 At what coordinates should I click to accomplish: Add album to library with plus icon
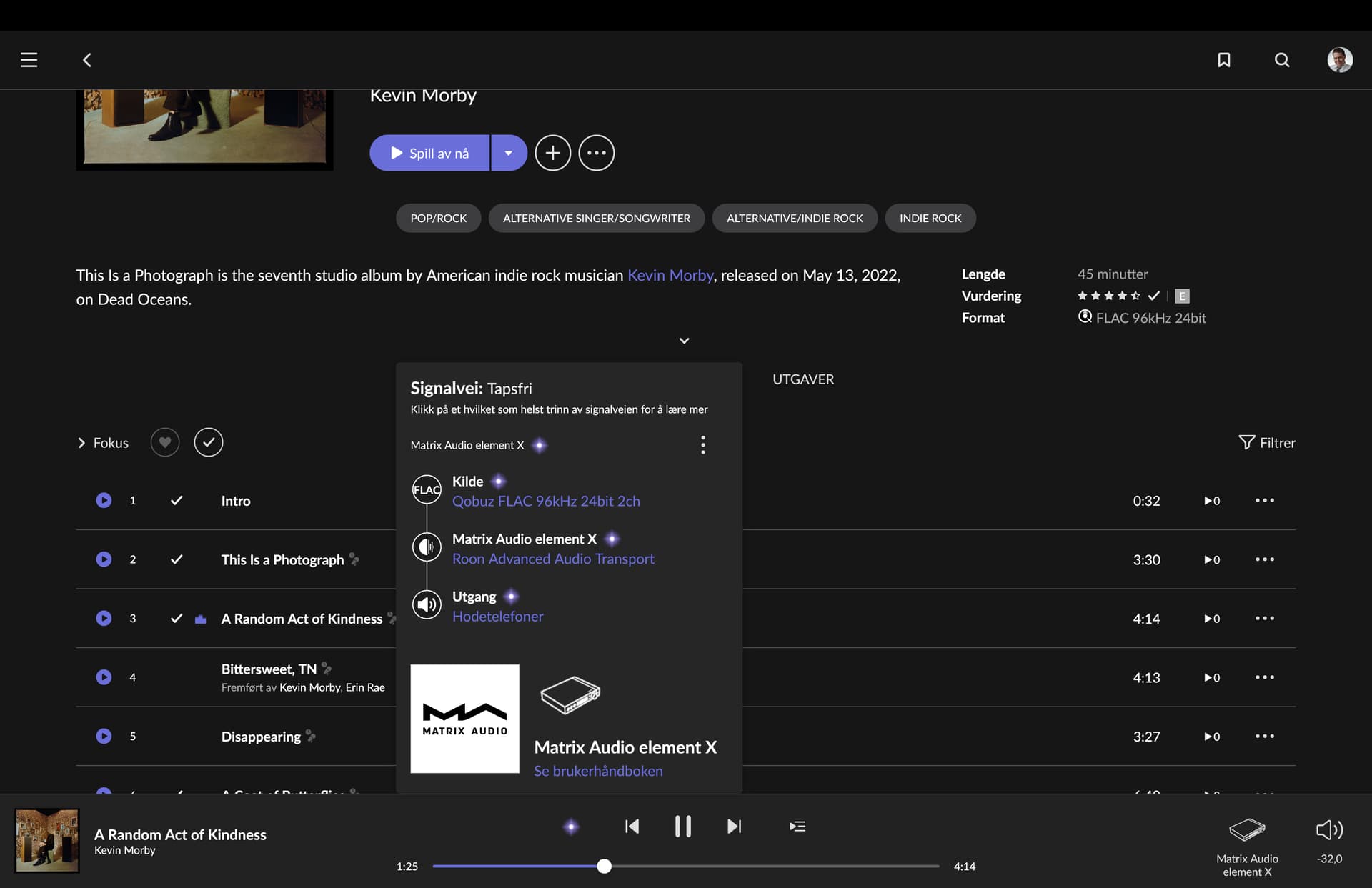(x=552, y=153)
